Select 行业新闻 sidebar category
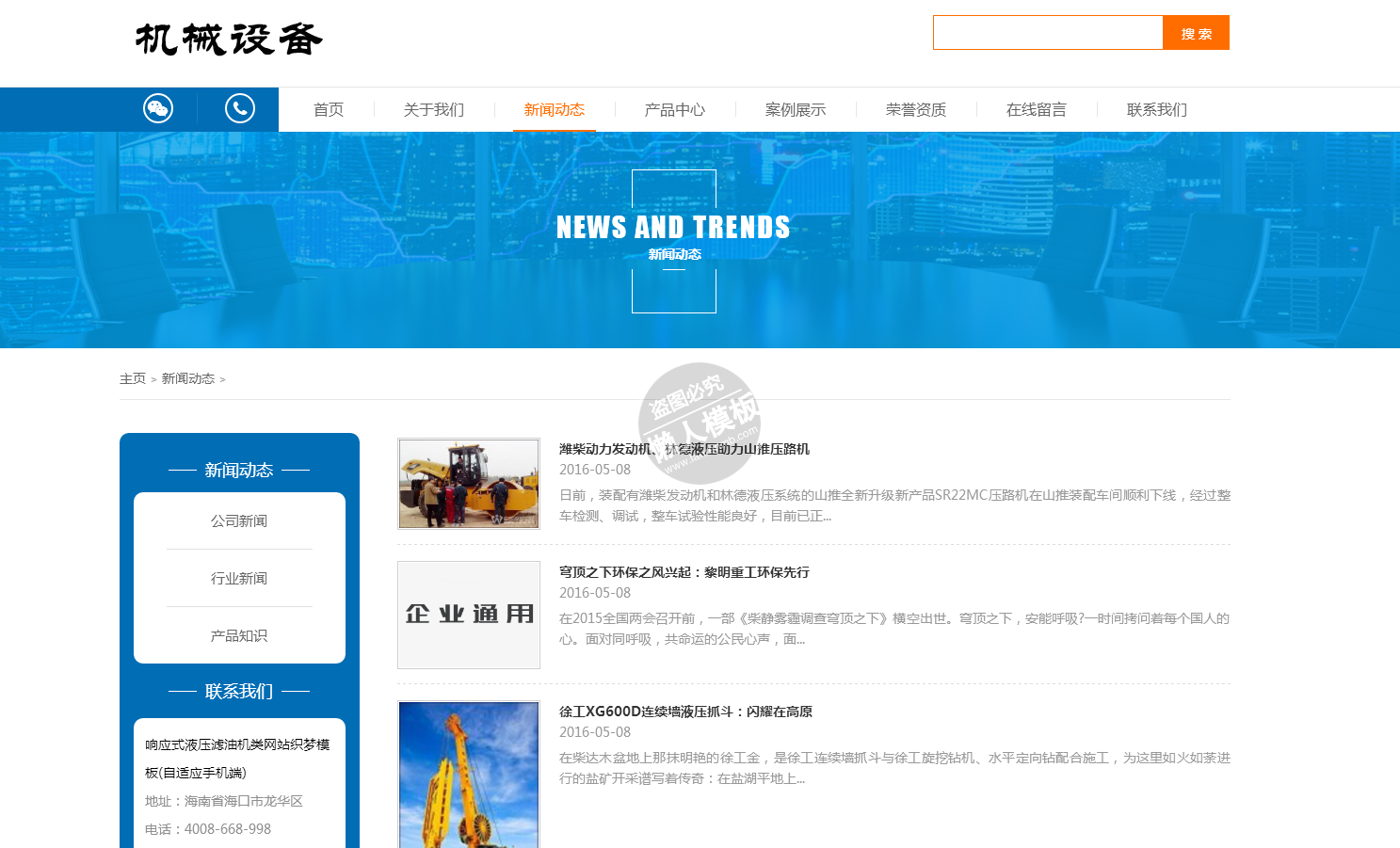The width and height of the screenshot is (1400, 848). tap(239, 579)
